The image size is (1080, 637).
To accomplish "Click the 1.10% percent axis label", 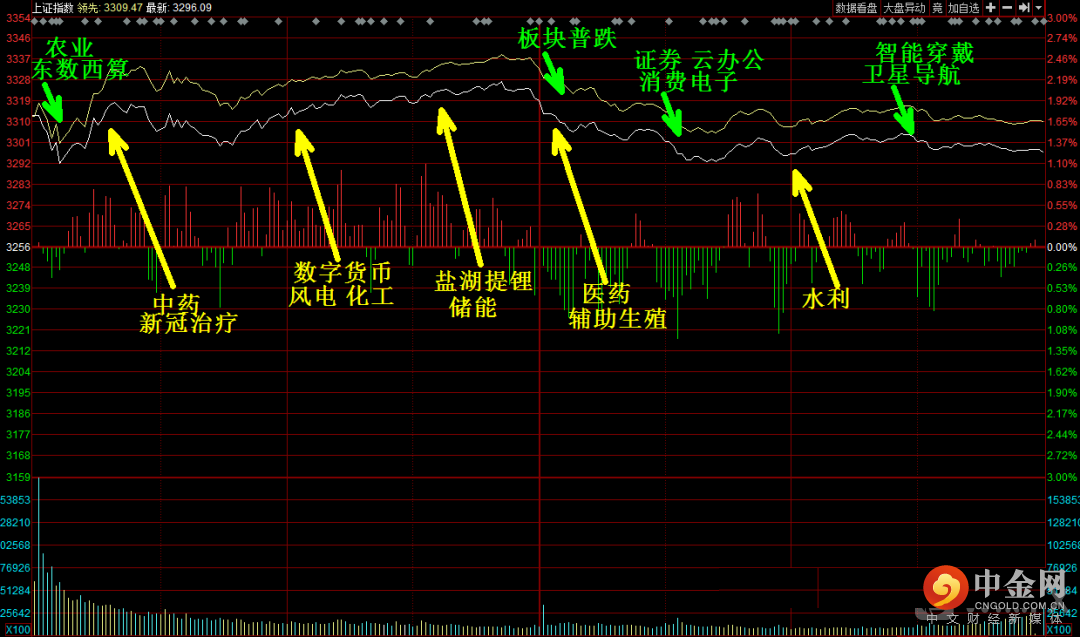I will [1061, 164].
